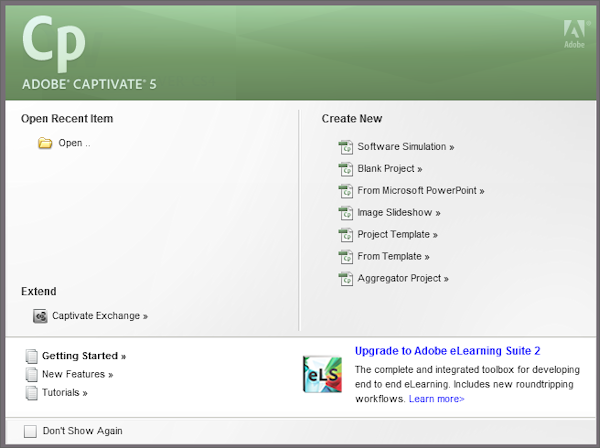Viewport: 600px width, 448px height.
Task: Click the Image Slideshow project icon
Action: pyautogui.click(x=347, y=213)
